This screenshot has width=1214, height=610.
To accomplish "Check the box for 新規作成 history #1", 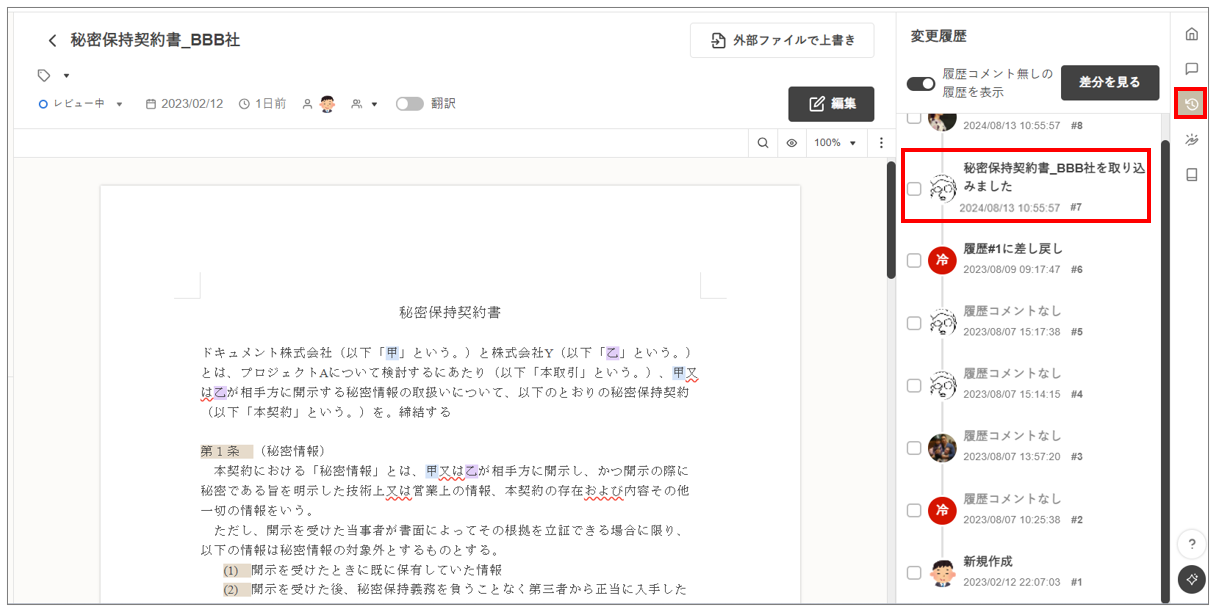I will point(914,573).
